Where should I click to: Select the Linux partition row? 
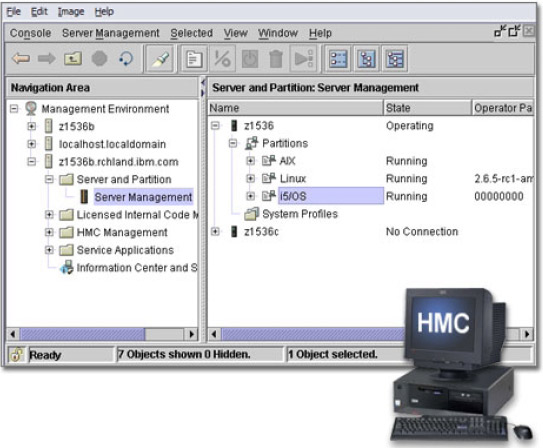coord(371,178)
